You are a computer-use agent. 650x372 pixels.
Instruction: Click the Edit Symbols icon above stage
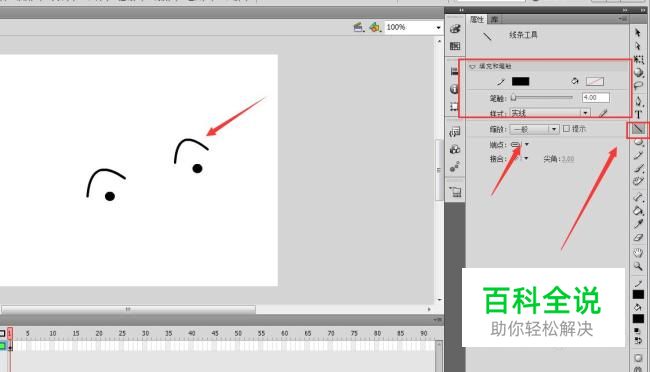pyautogui.click(x=375, y=27)
